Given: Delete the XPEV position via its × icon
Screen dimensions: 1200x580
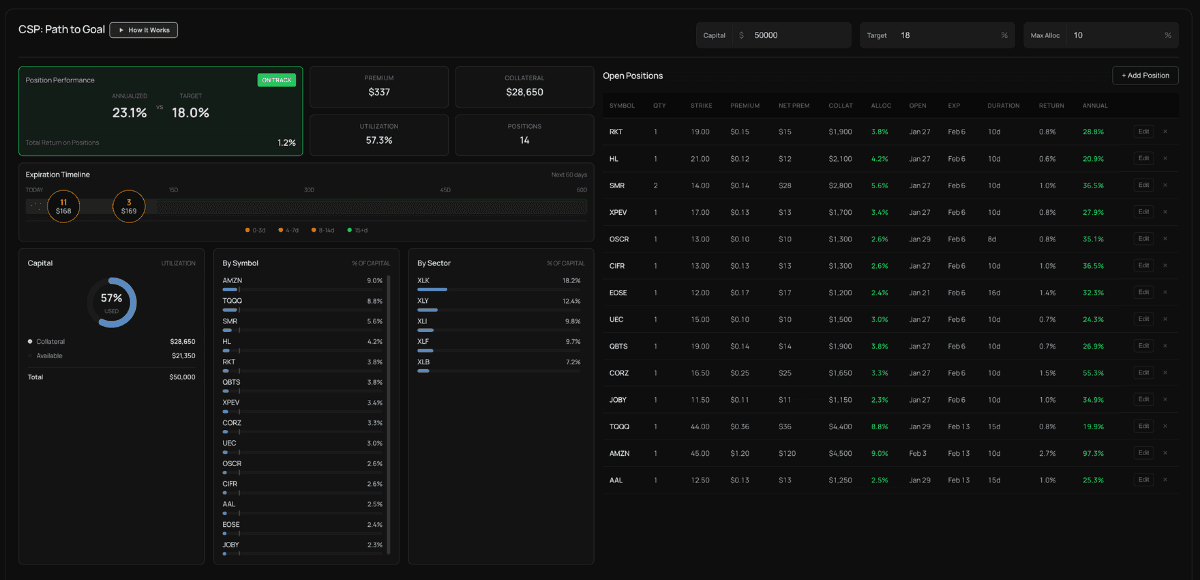Looking at the screenshot, I should (x=1164, y=212).
